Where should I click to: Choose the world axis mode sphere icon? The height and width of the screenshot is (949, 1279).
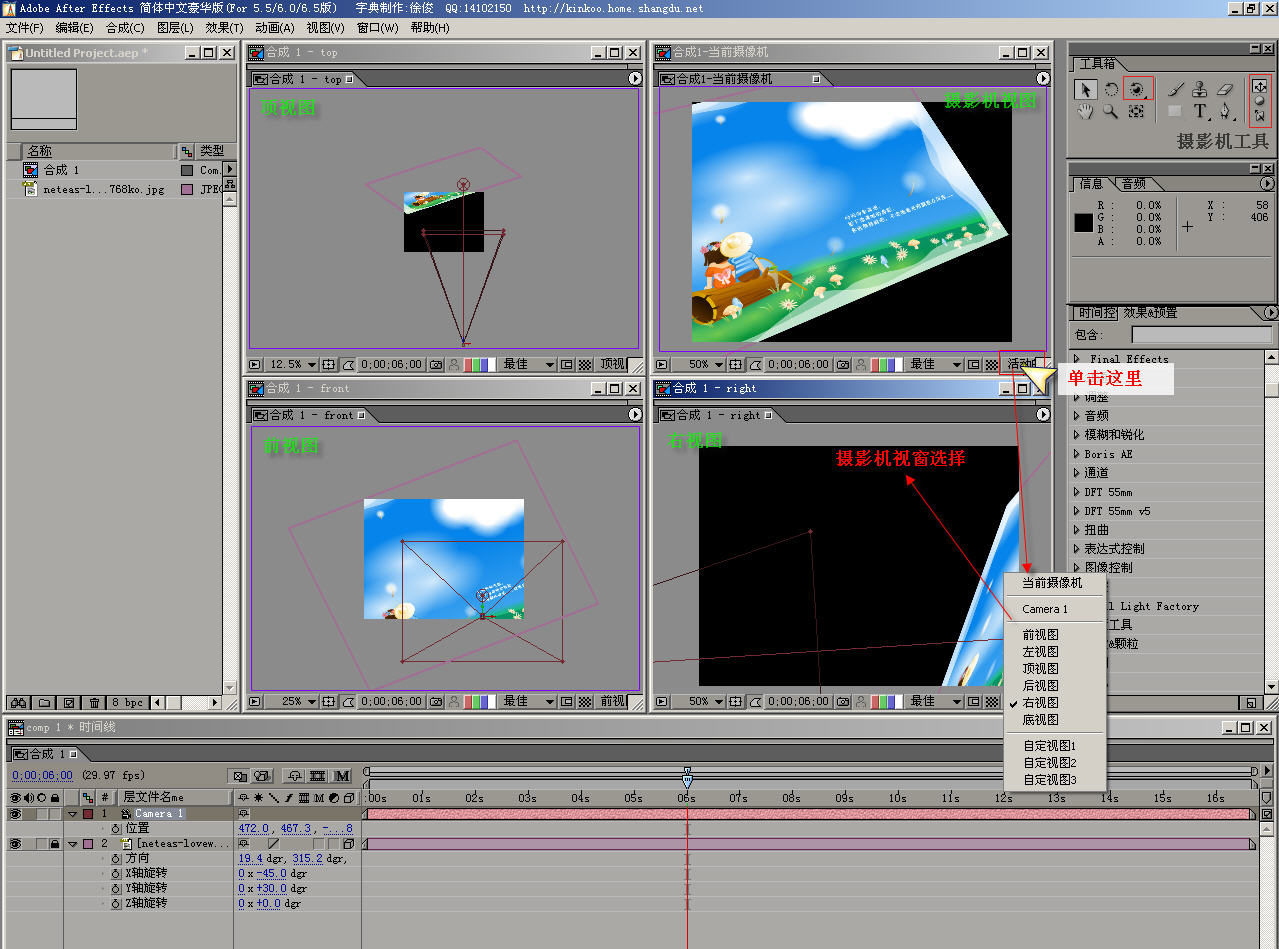point(1259,100)
